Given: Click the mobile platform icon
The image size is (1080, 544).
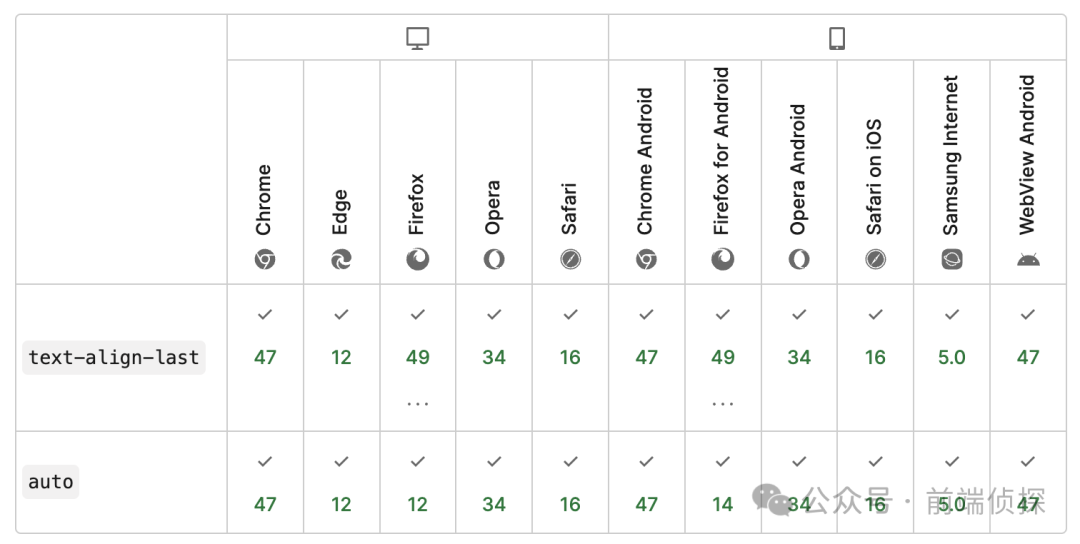Looking at the screenshot, I should click(837, 38).
